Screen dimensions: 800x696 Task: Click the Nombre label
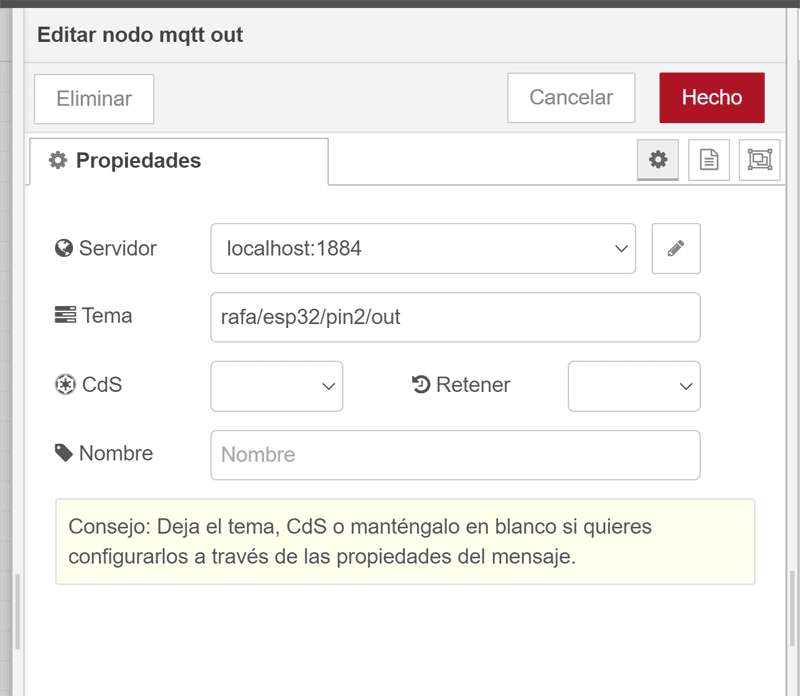[104, 453]
